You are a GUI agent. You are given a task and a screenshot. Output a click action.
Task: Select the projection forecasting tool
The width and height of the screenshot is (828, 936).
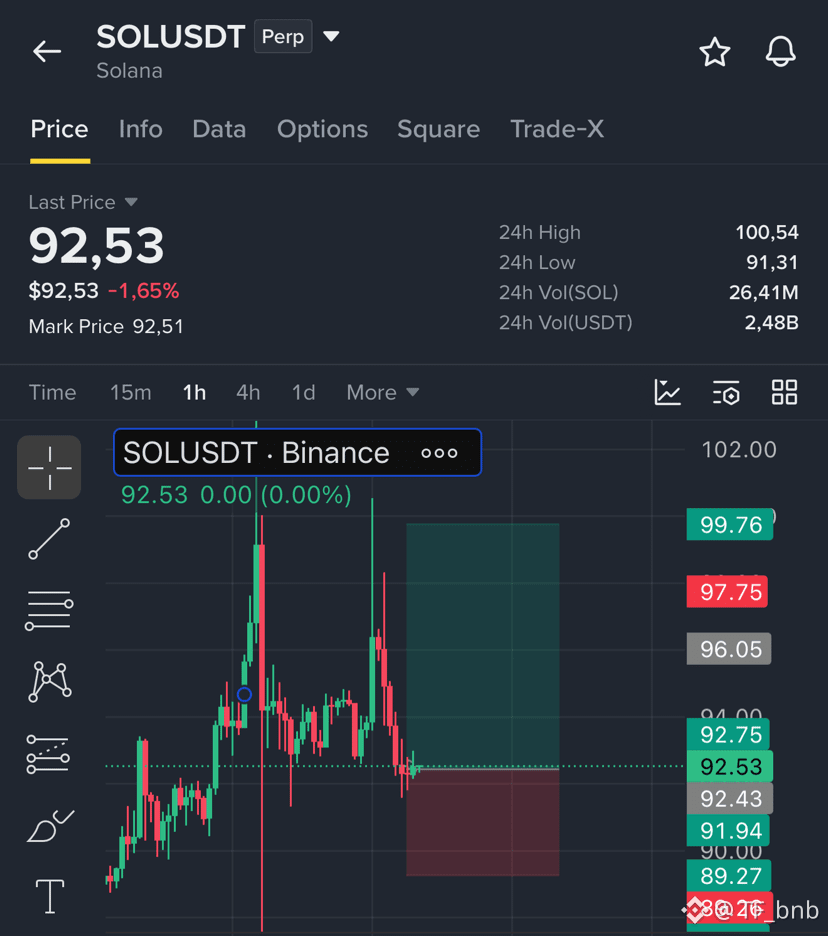tap(48, 754)
